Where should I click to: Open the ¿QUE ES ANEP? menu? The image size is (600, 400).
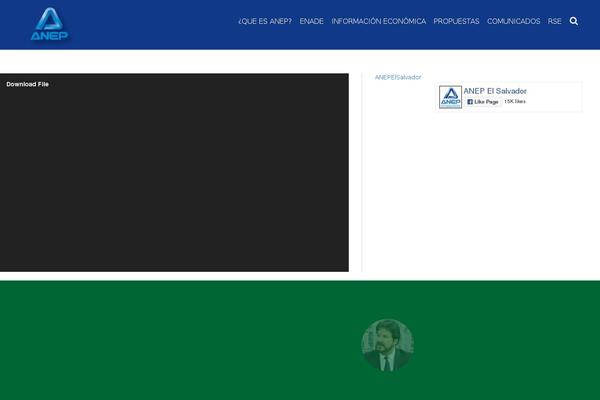coord(265,21)
